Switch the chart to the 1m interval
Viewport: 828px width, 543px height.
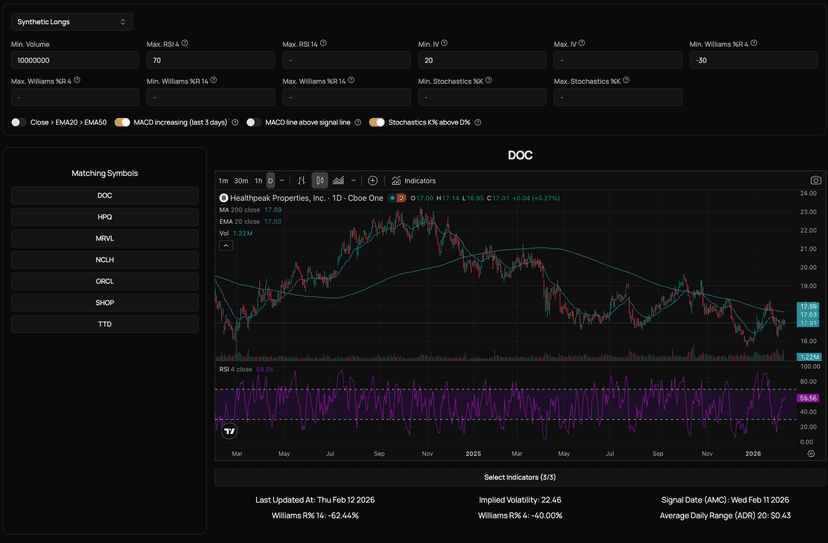223,181
